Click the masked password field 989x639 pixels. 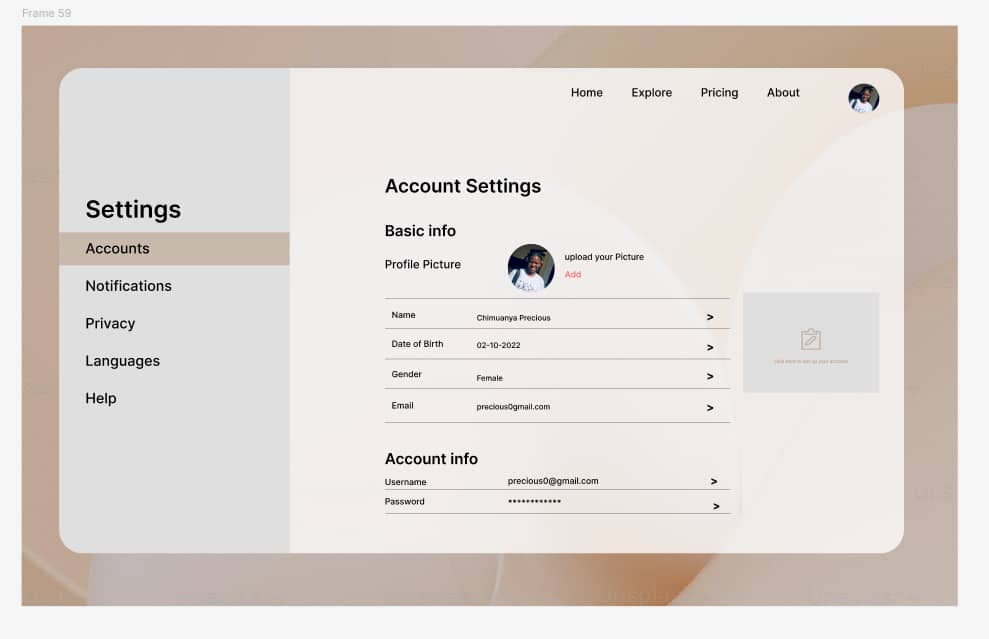point(534,501)
